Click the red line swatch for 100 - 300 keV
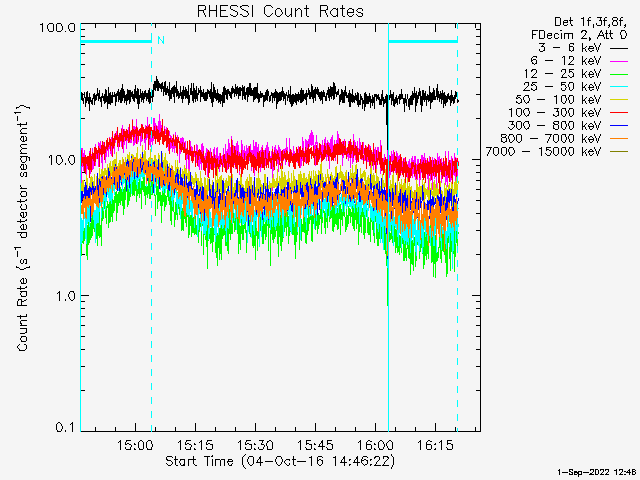The height and width of the screenshot is (480, 640). click(619, 113)
